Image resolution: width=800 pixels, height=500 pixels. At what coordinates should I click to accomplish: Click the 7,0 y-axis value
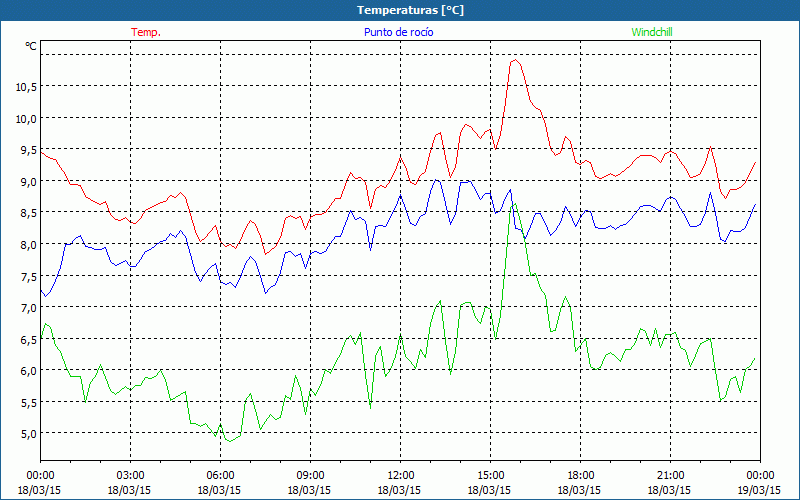(x=29, y=308)
